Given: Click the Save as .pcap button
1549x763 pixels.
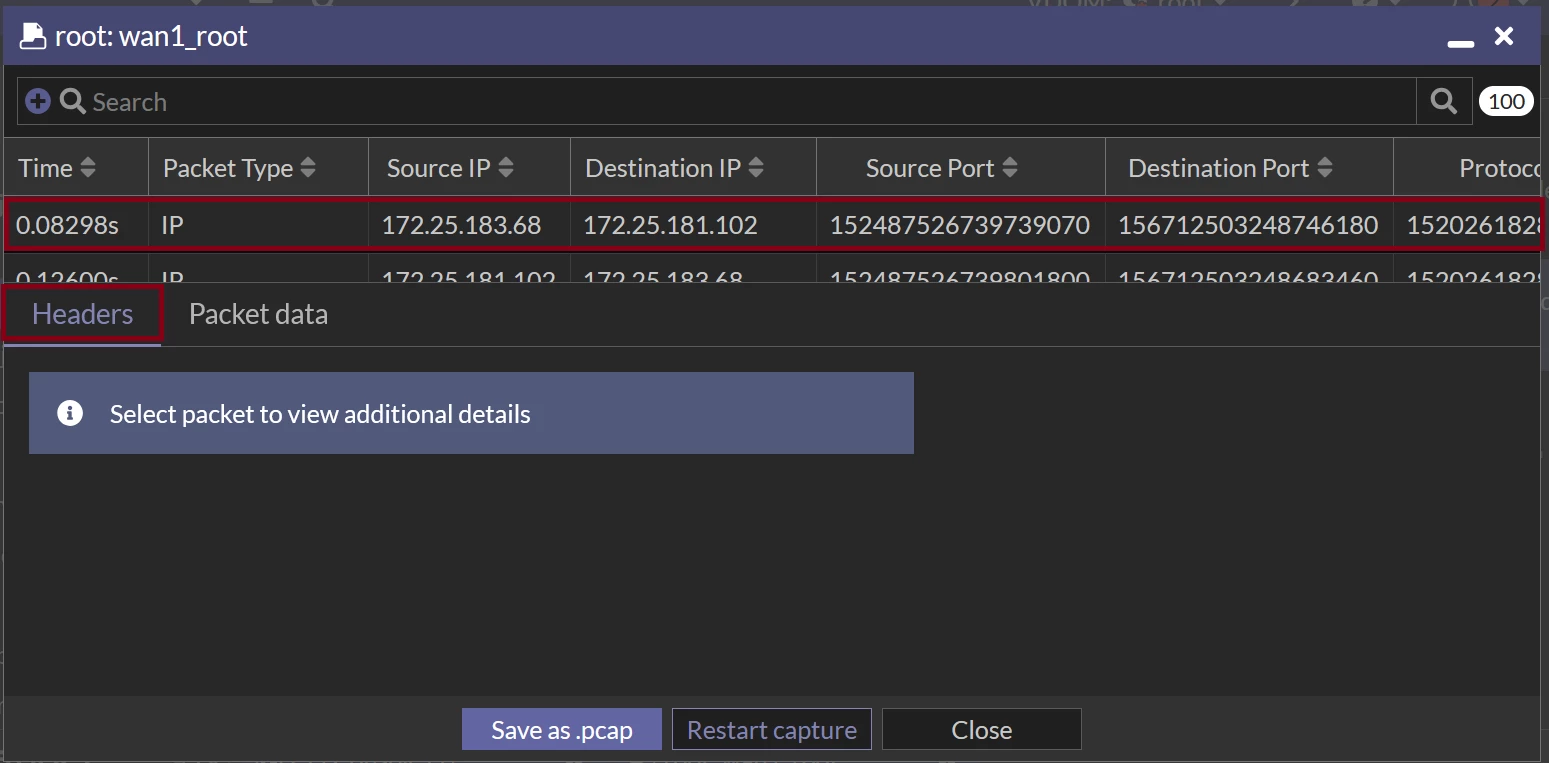Looking at the screenshot, I should click(562, 730).
